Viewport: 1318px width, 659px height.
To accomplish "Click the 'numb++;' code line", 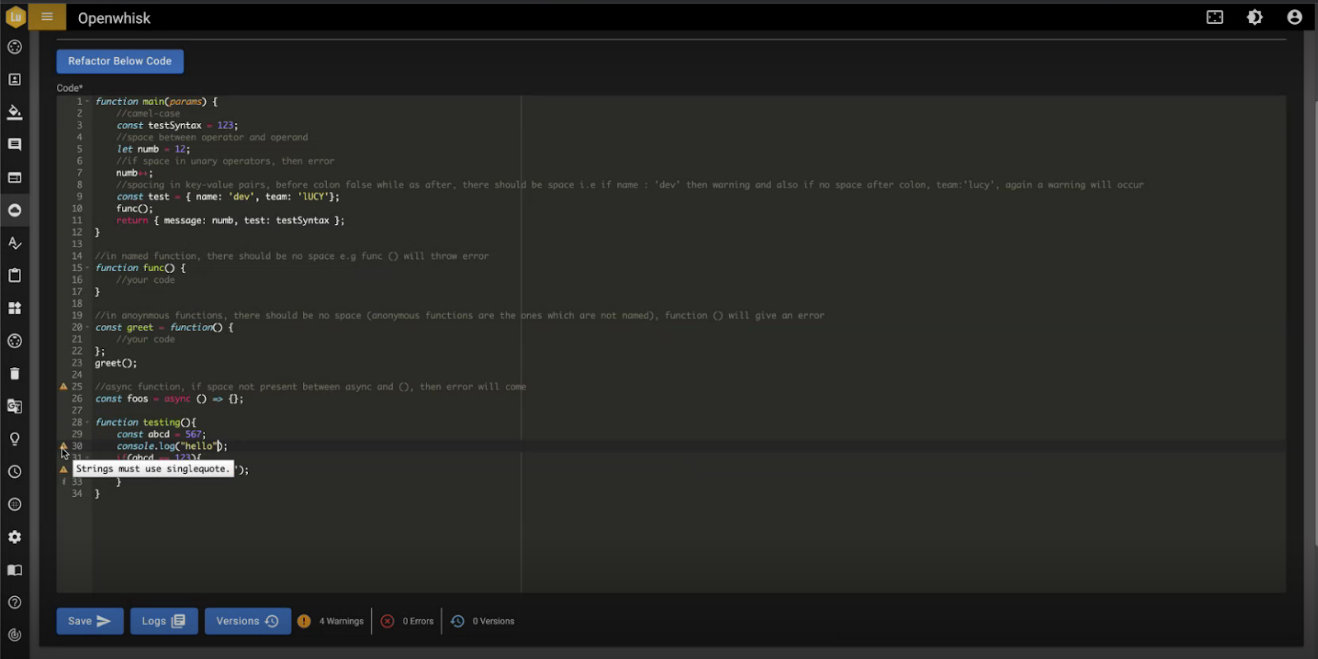I will [x=134, y=173].
